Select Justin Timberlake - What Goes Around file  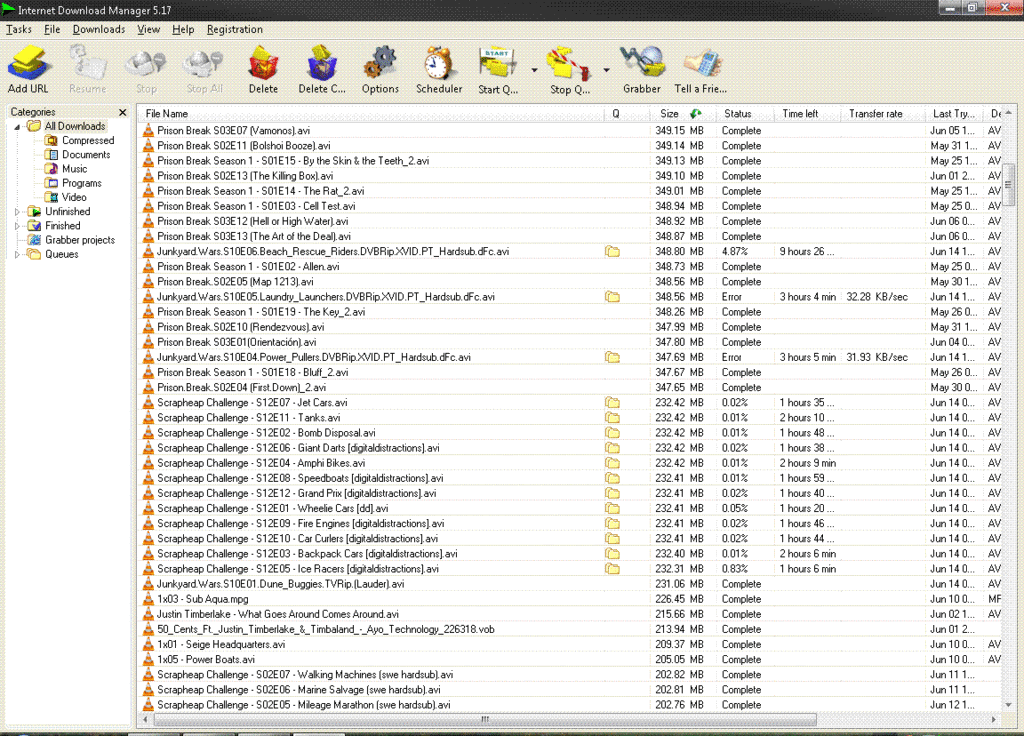point(278,614)
